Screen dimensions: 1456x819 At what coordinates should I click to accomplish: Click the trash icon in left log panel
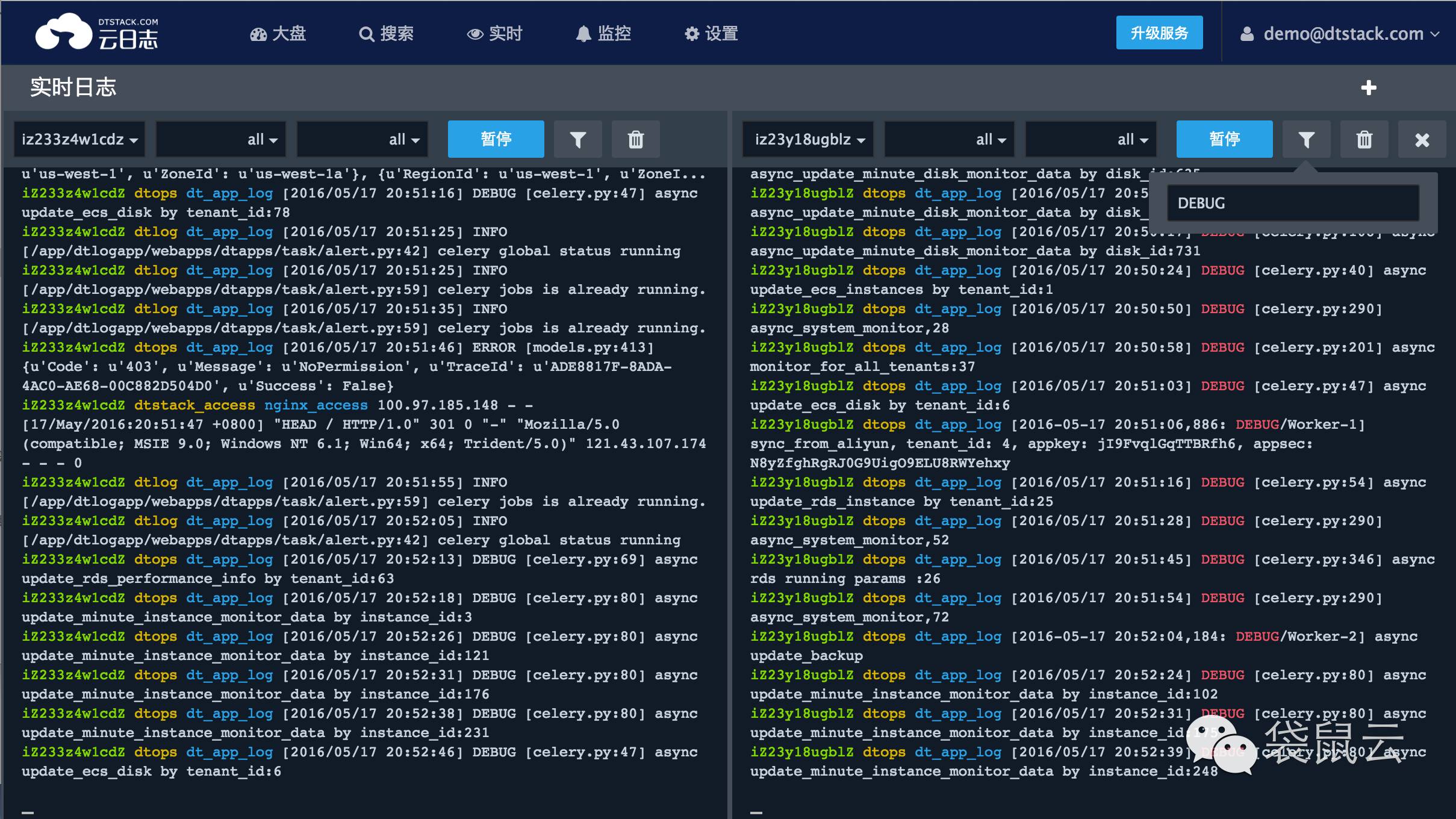click(x=635, y=140)
